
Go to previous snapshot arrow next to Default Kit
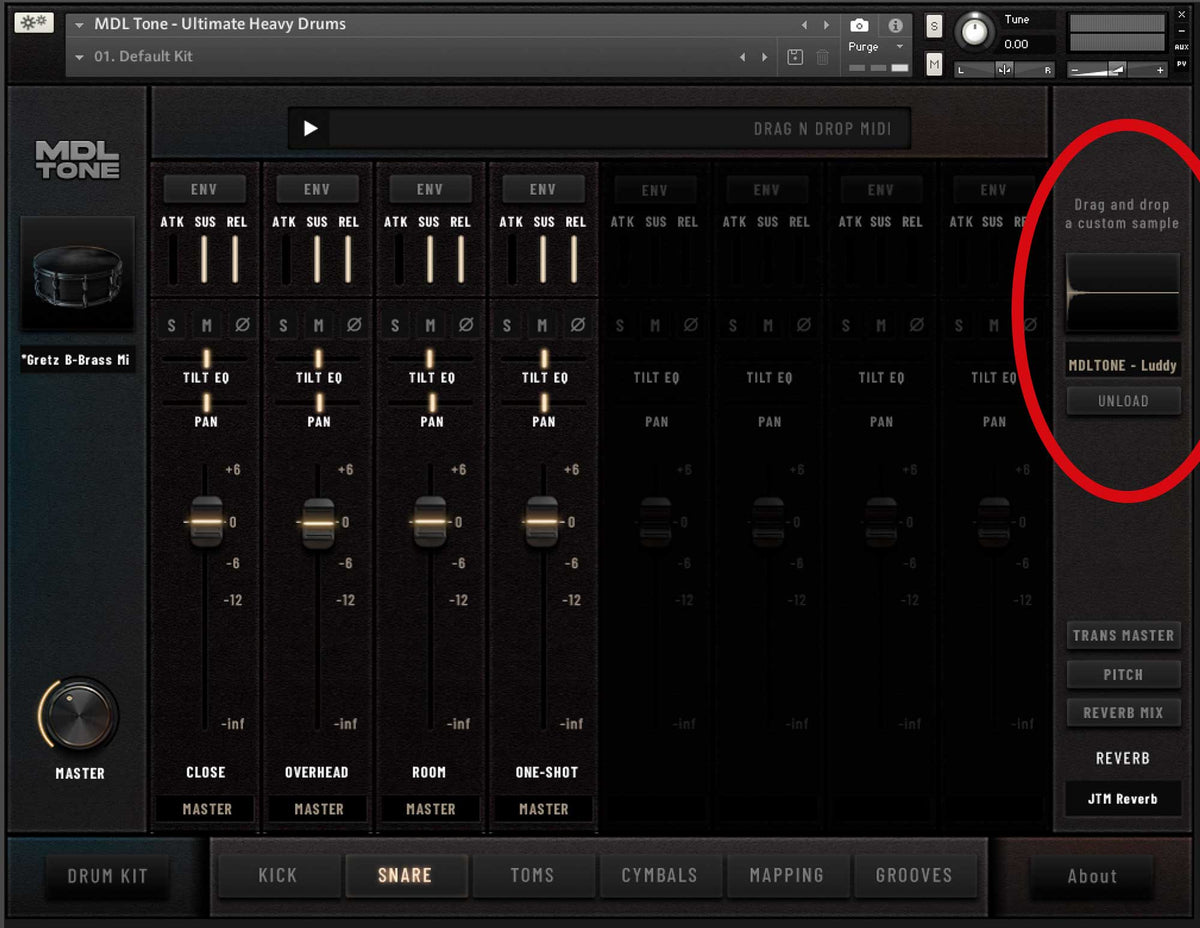click(742, 57)
